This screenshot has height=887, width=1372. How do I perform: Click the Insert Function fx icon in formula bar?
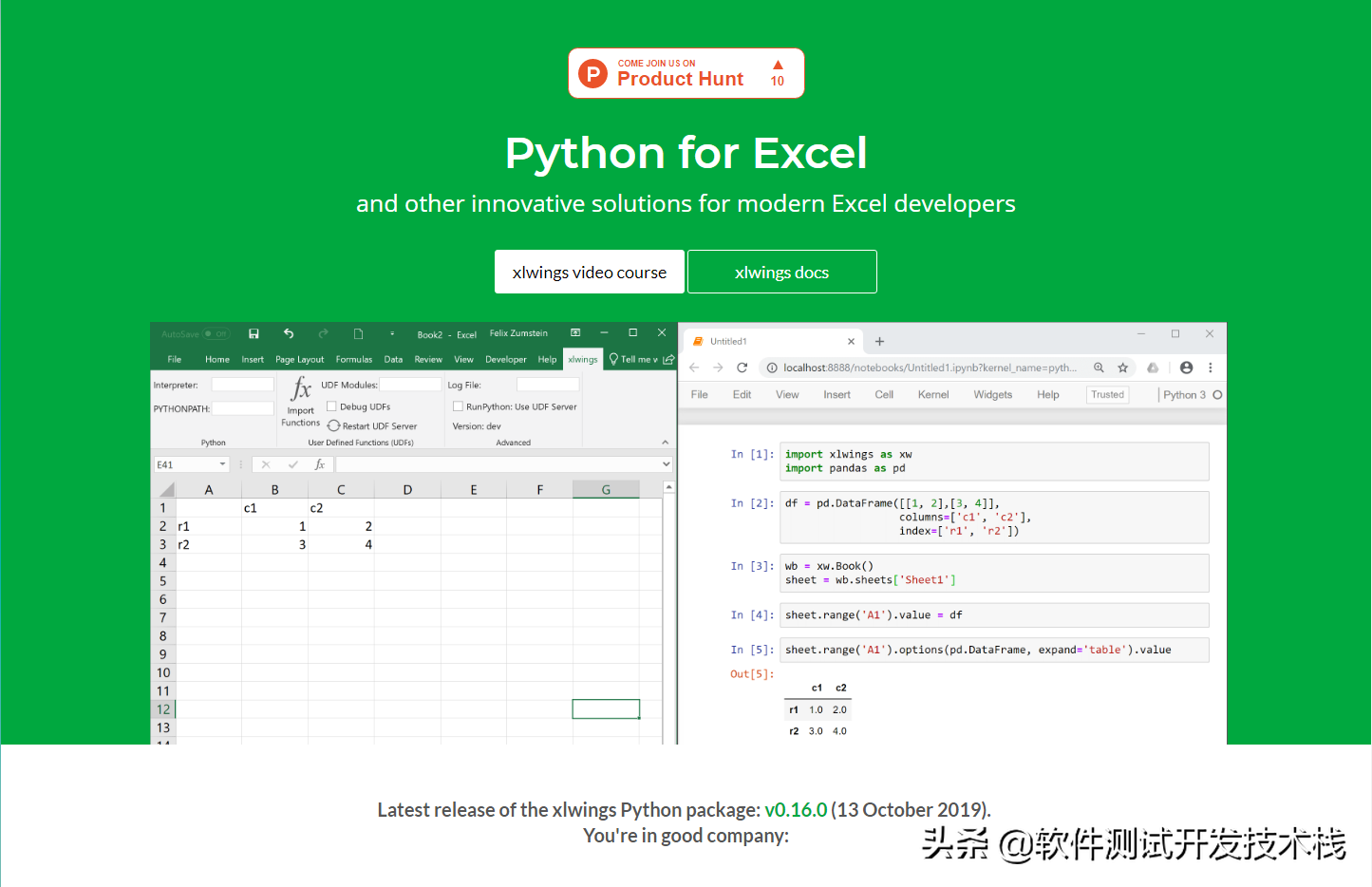(x=320, y=464)
